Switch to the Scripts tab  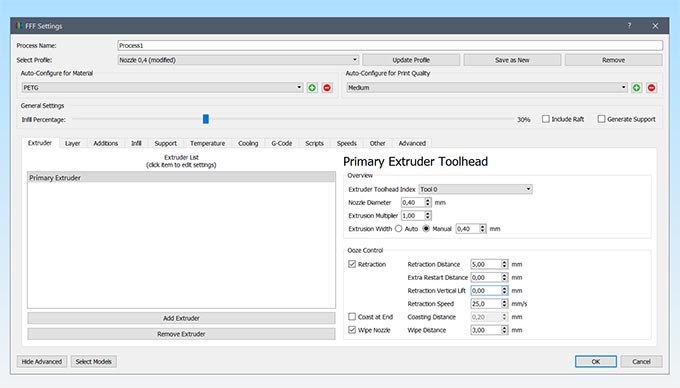click(314, 143)
